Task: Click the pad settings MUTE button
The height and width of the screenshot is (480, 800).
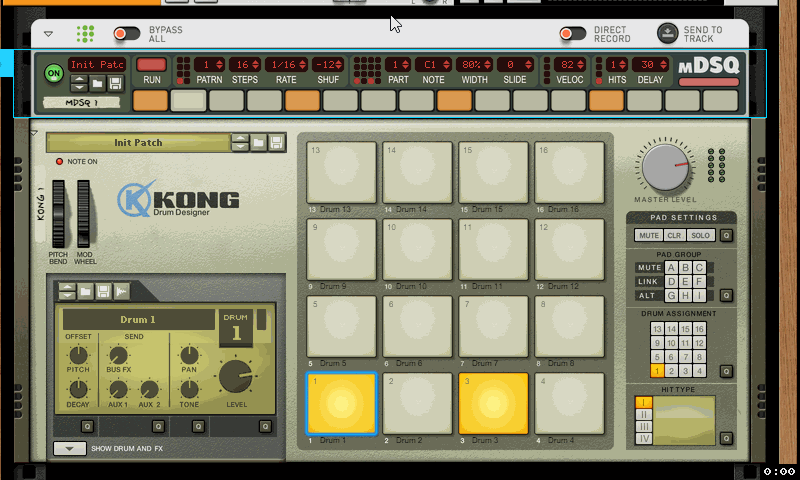Action: 648,235
